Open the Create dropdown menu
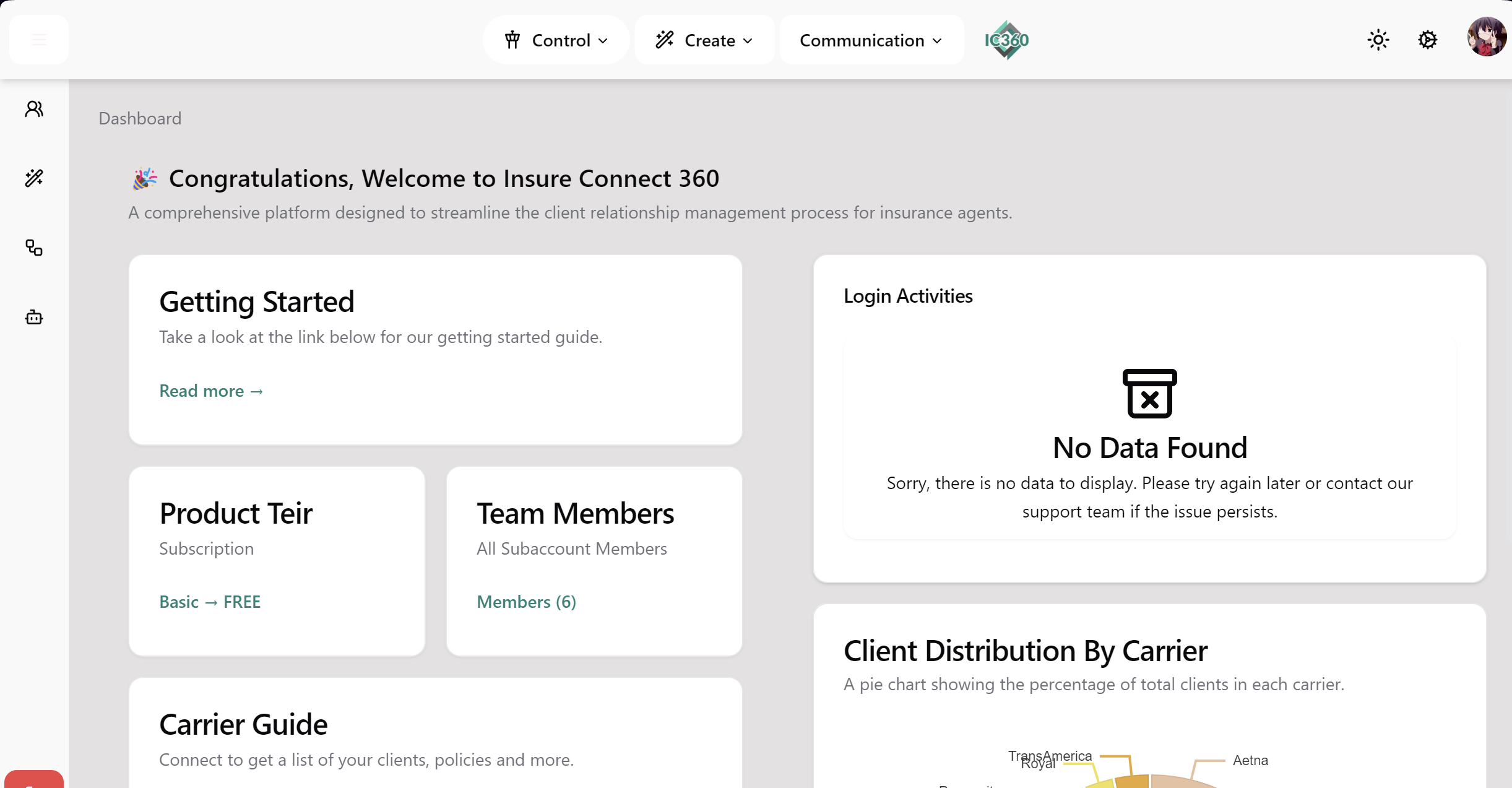 [x=704, y=40]
